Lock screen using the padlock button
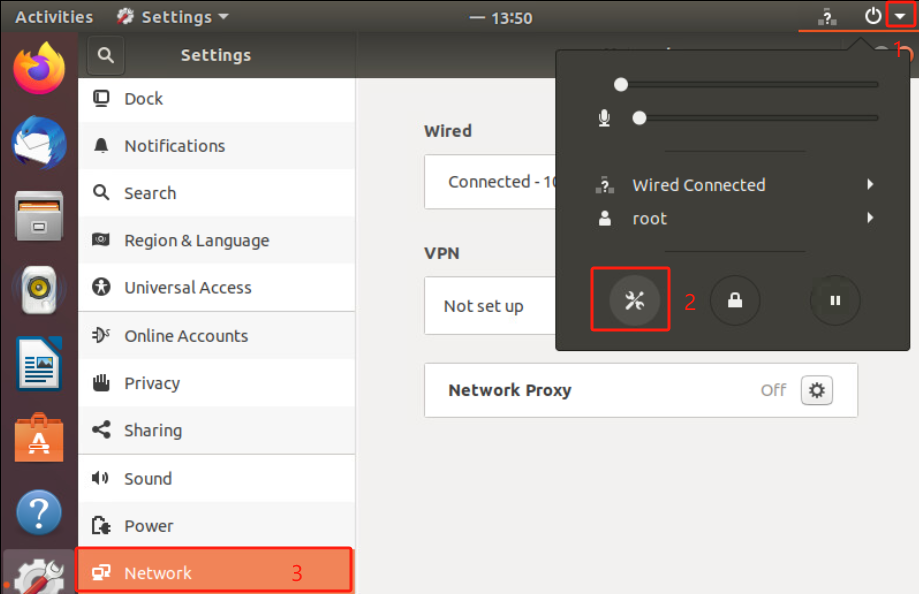The image size is (919, 594). click(735, 301)
